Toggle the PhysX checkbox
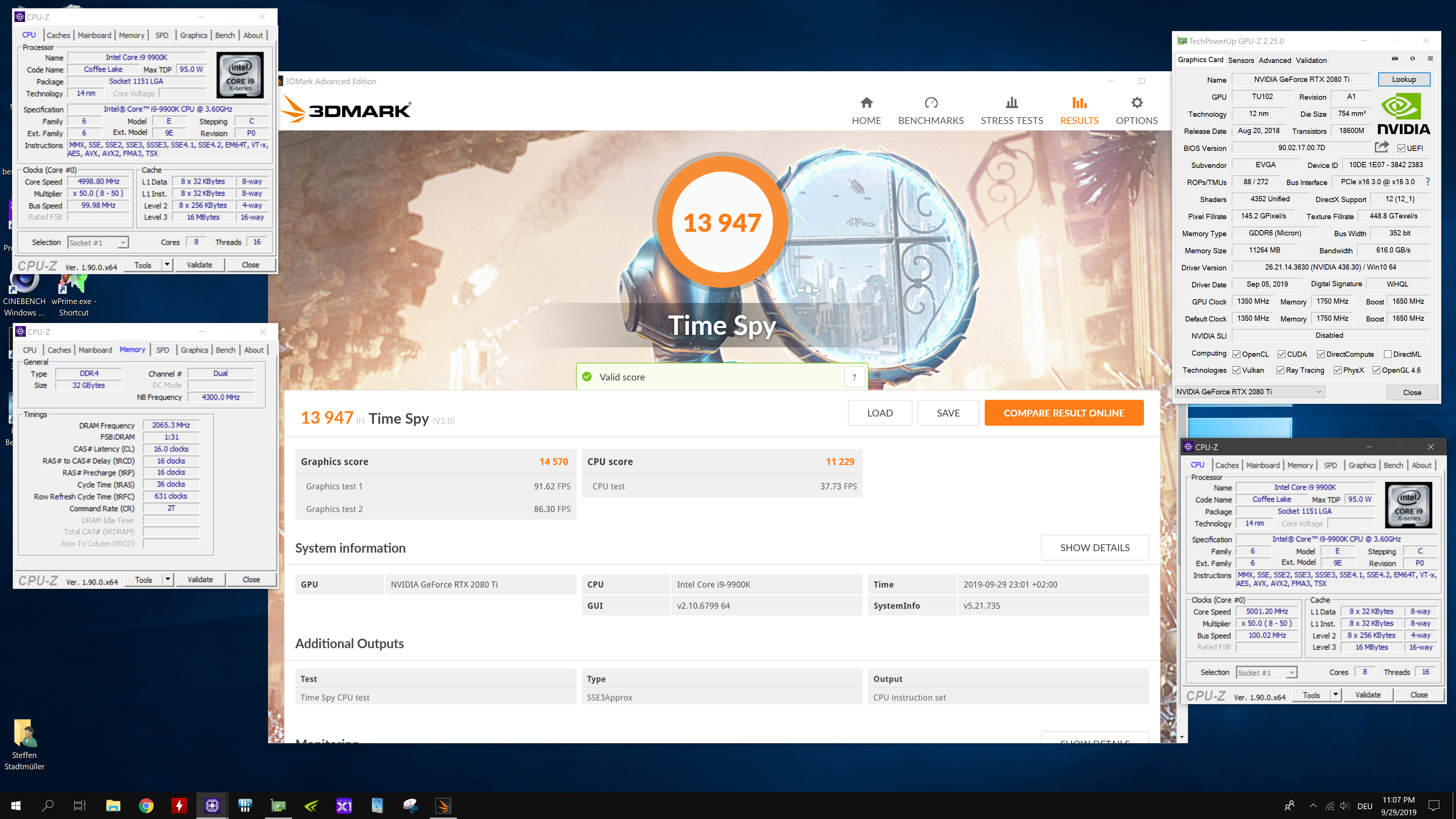This screenshot has height=819, width=1456. (1337, 370)
